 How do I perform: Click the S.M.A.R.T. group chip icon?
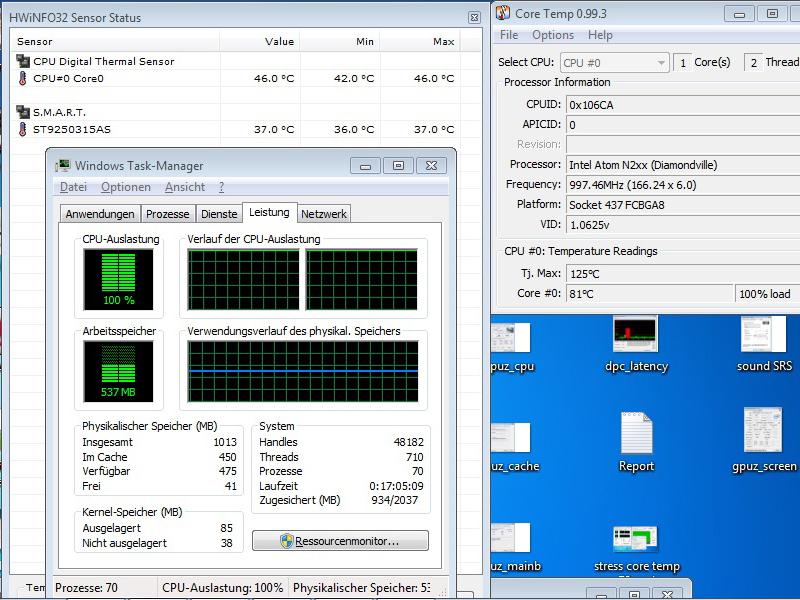[23, 112]
